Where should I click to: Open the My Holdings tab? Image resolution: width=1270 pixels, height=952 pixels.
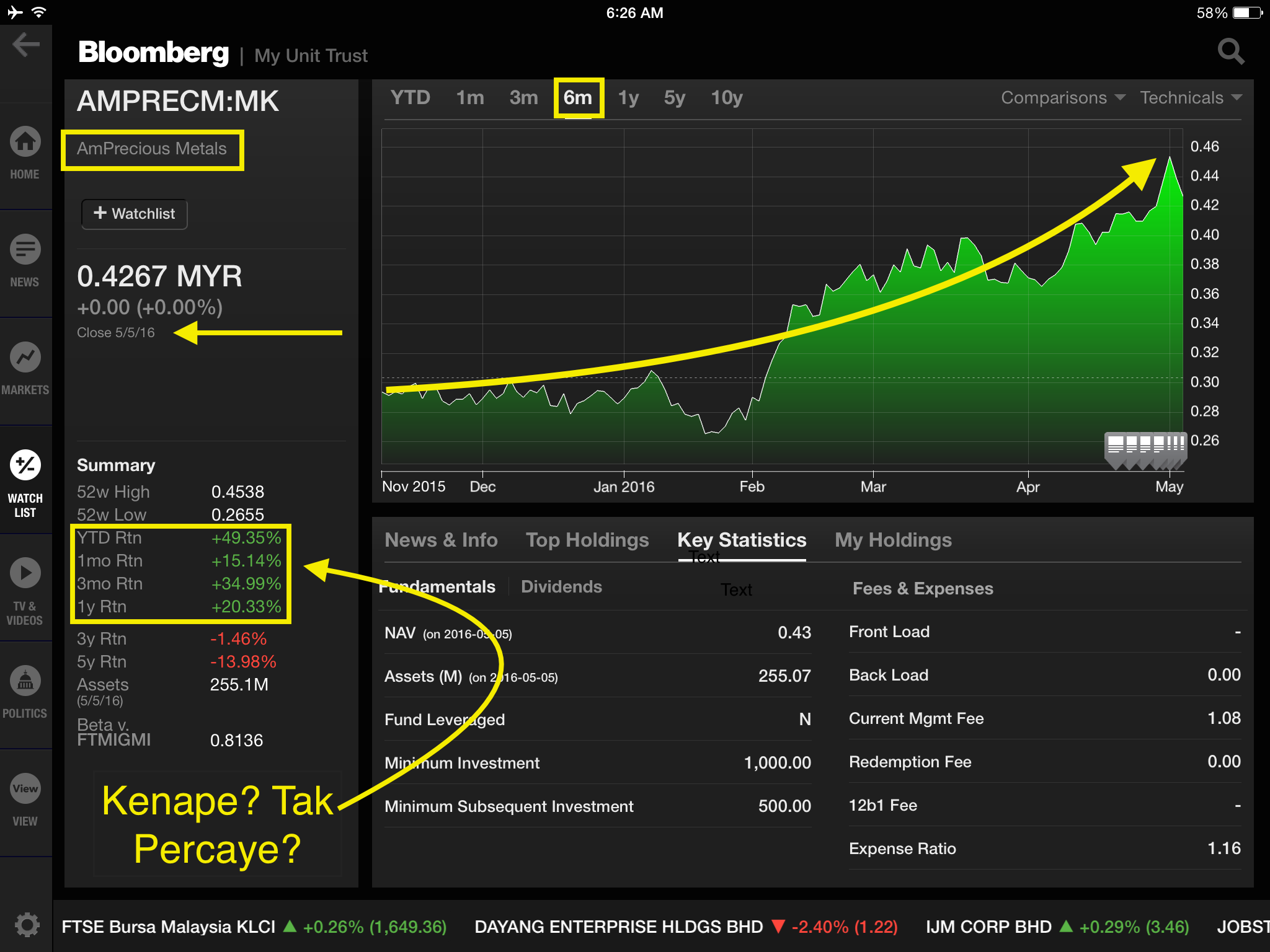click(892, 540)
